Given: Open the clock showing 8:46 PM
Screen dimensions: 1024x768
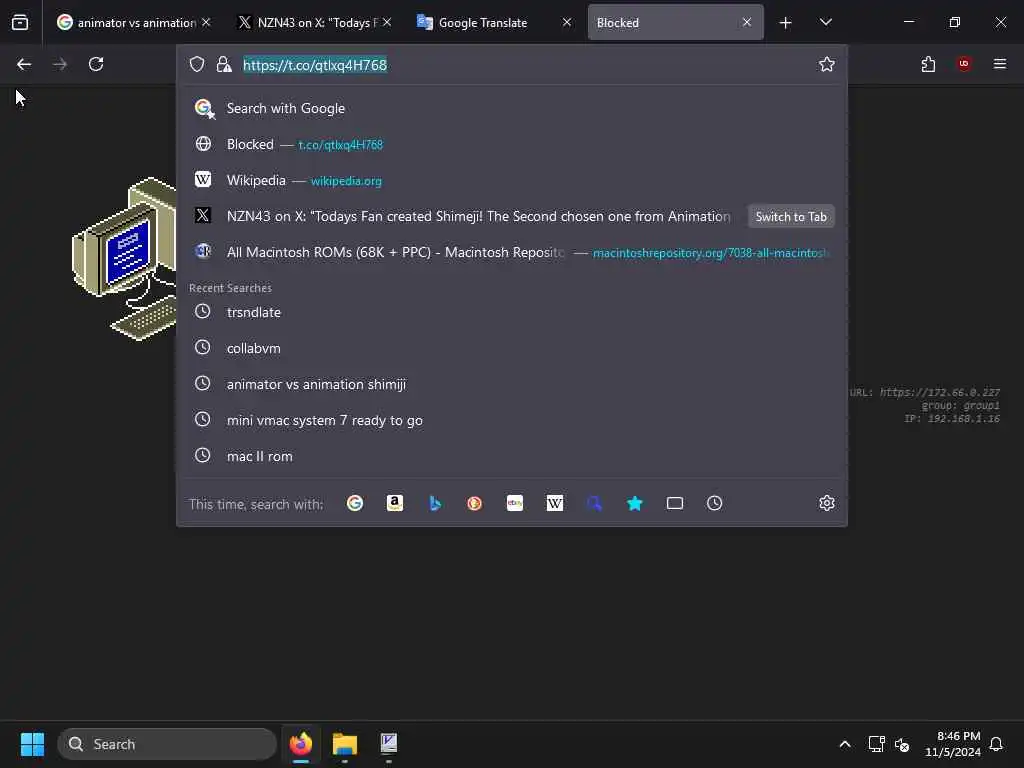Looking at the screenshot, I should (953, 744).
